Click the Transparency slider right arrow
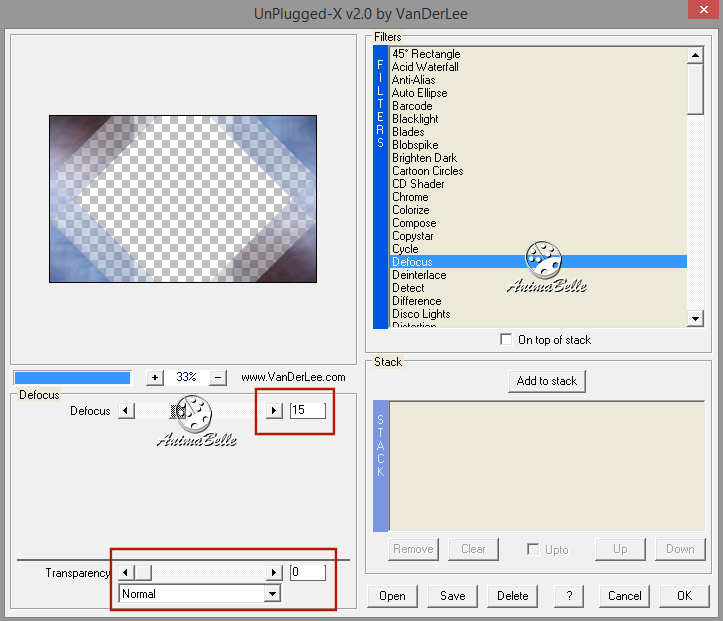 pyautogui.click(x=274, y=573)
